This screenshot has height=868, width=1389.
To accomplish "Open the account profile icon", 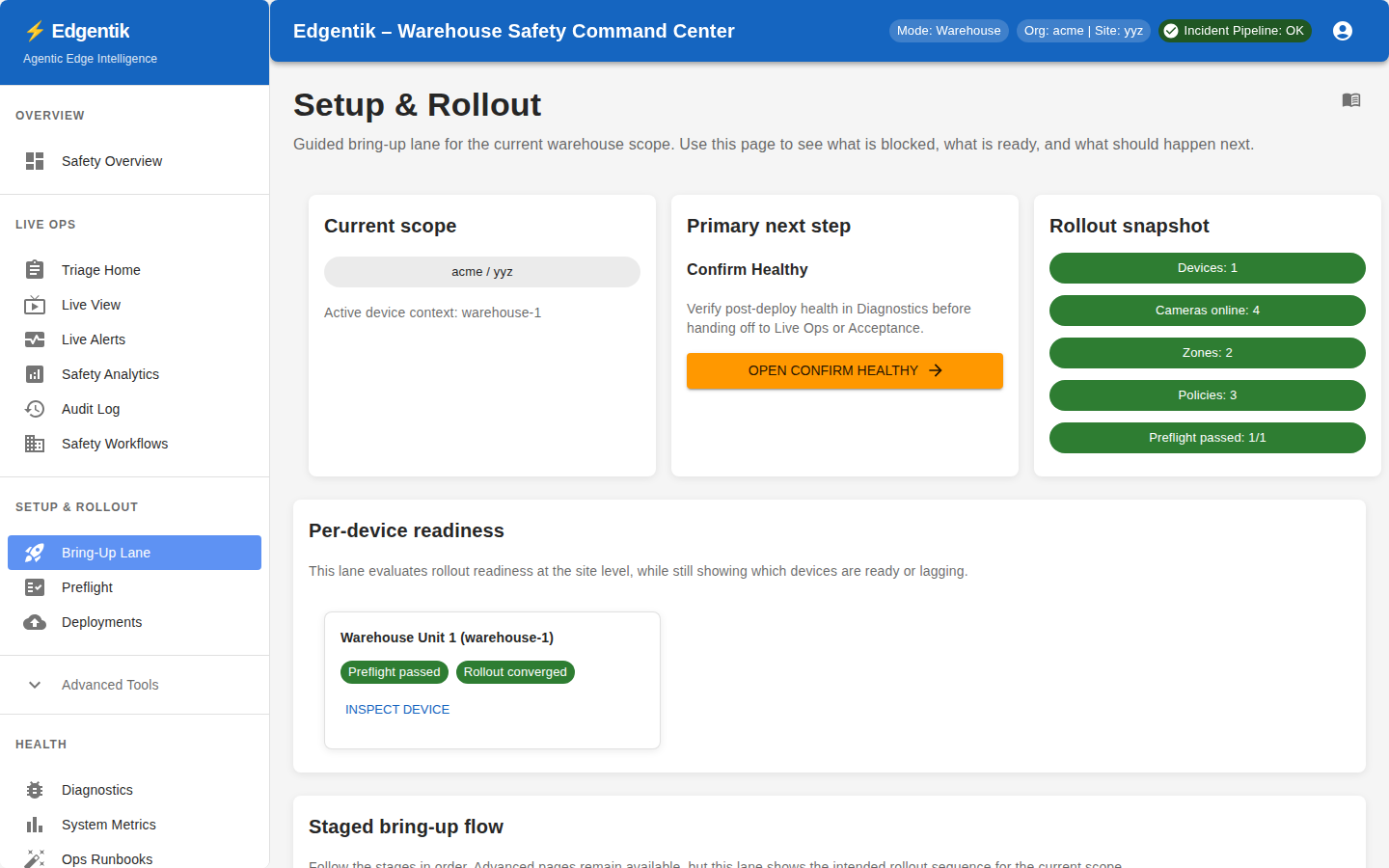I will 1342,30.
